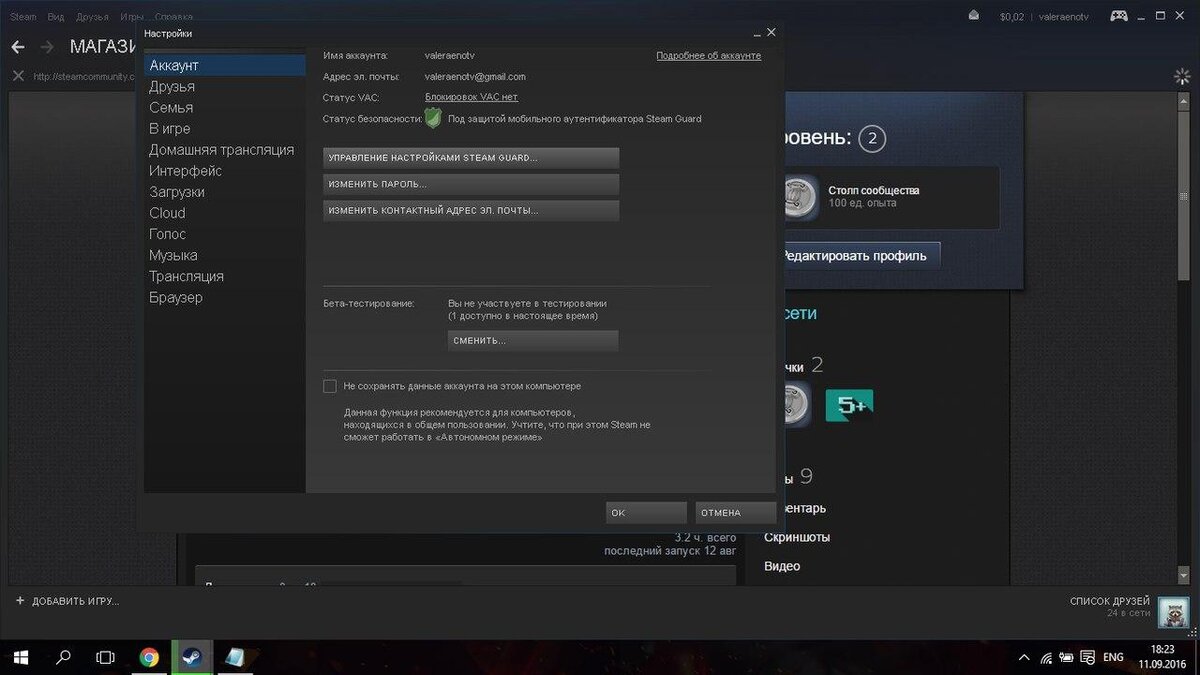Click the Steam Guard green shield icon
This screenshot has height=675, width=1200.
[x=433, y=118]
